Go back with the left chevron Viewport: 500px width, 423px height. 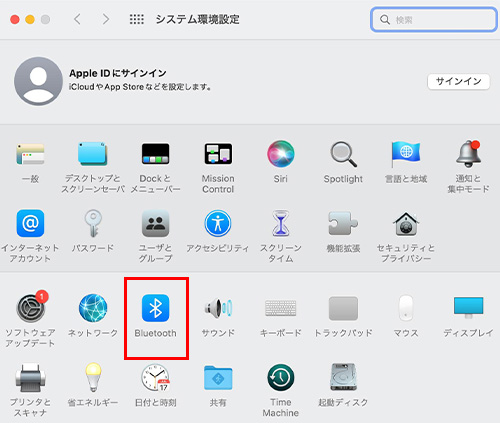tap(77, 19)
